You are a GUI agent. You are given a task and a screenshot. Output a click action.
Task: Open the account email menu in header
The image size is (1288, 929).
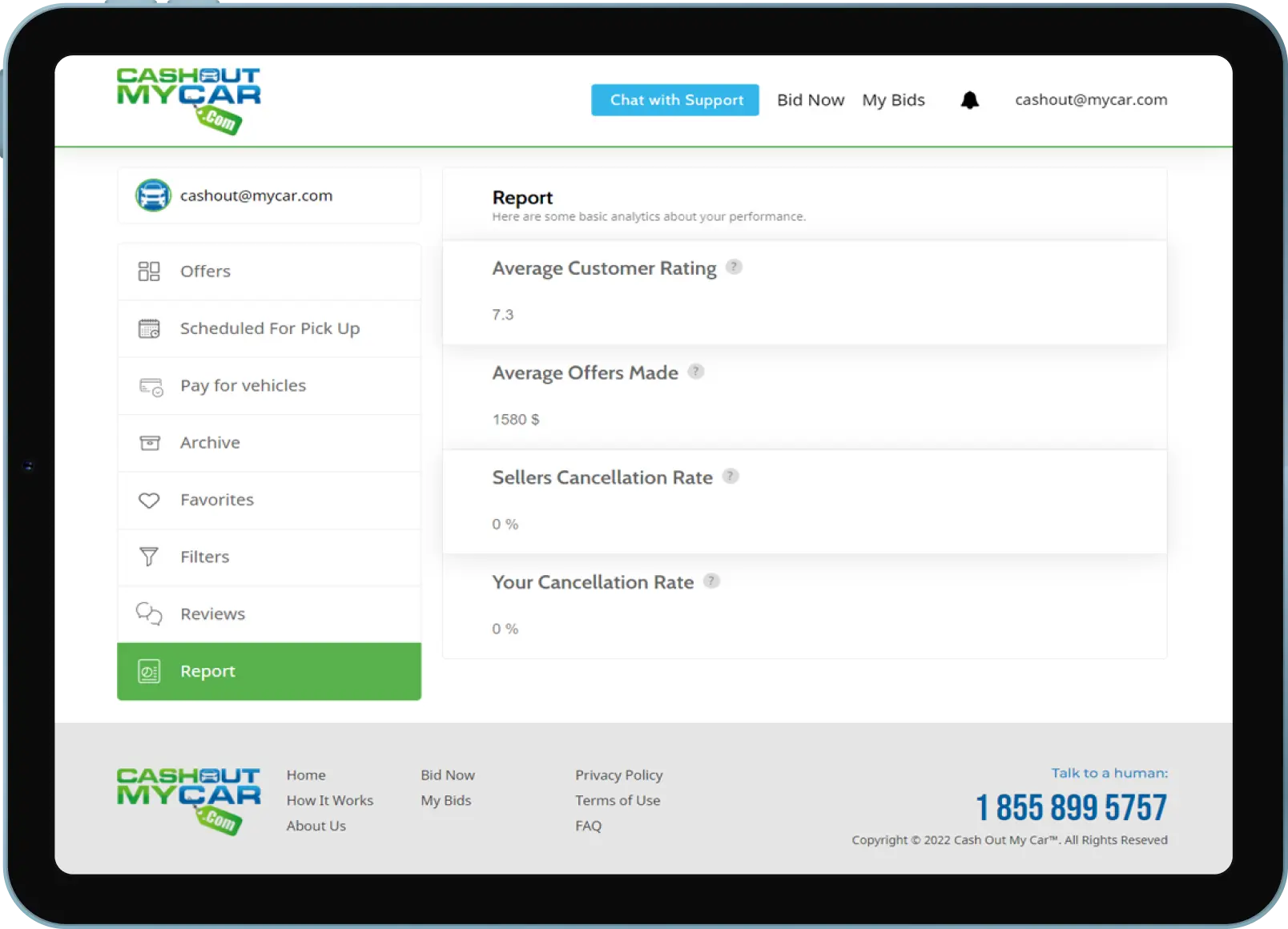[x=1091, y=100]
